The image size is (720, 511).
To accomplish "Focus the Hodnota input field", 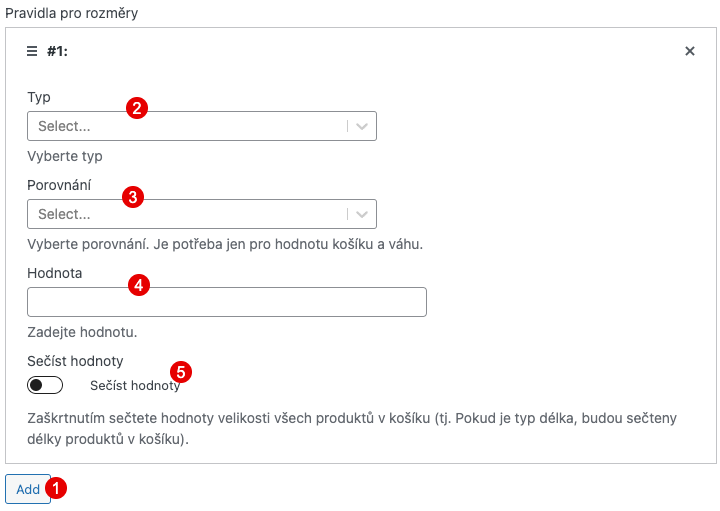I will [x=227, y=302].
